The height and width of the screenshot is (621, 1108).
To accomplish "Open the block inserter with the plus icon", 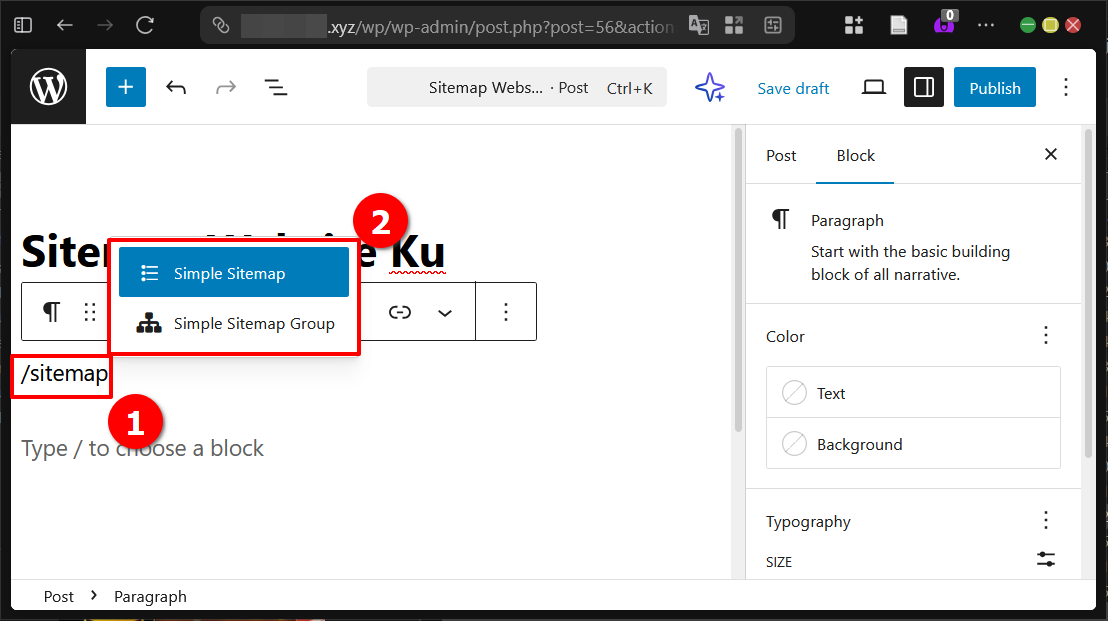I will coord(125,87).
